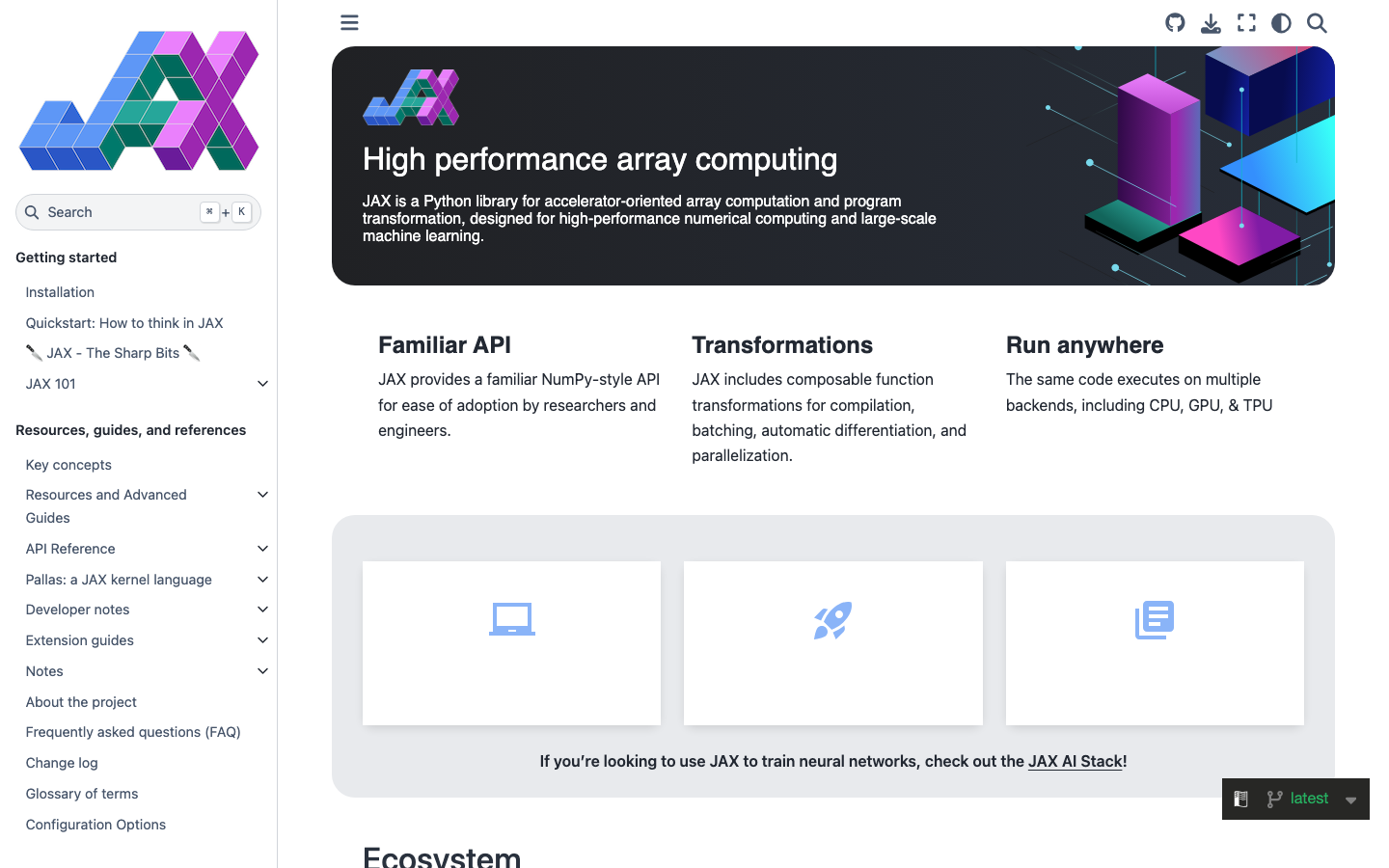Open the GitHub repository icon

tap(1175, 23)
